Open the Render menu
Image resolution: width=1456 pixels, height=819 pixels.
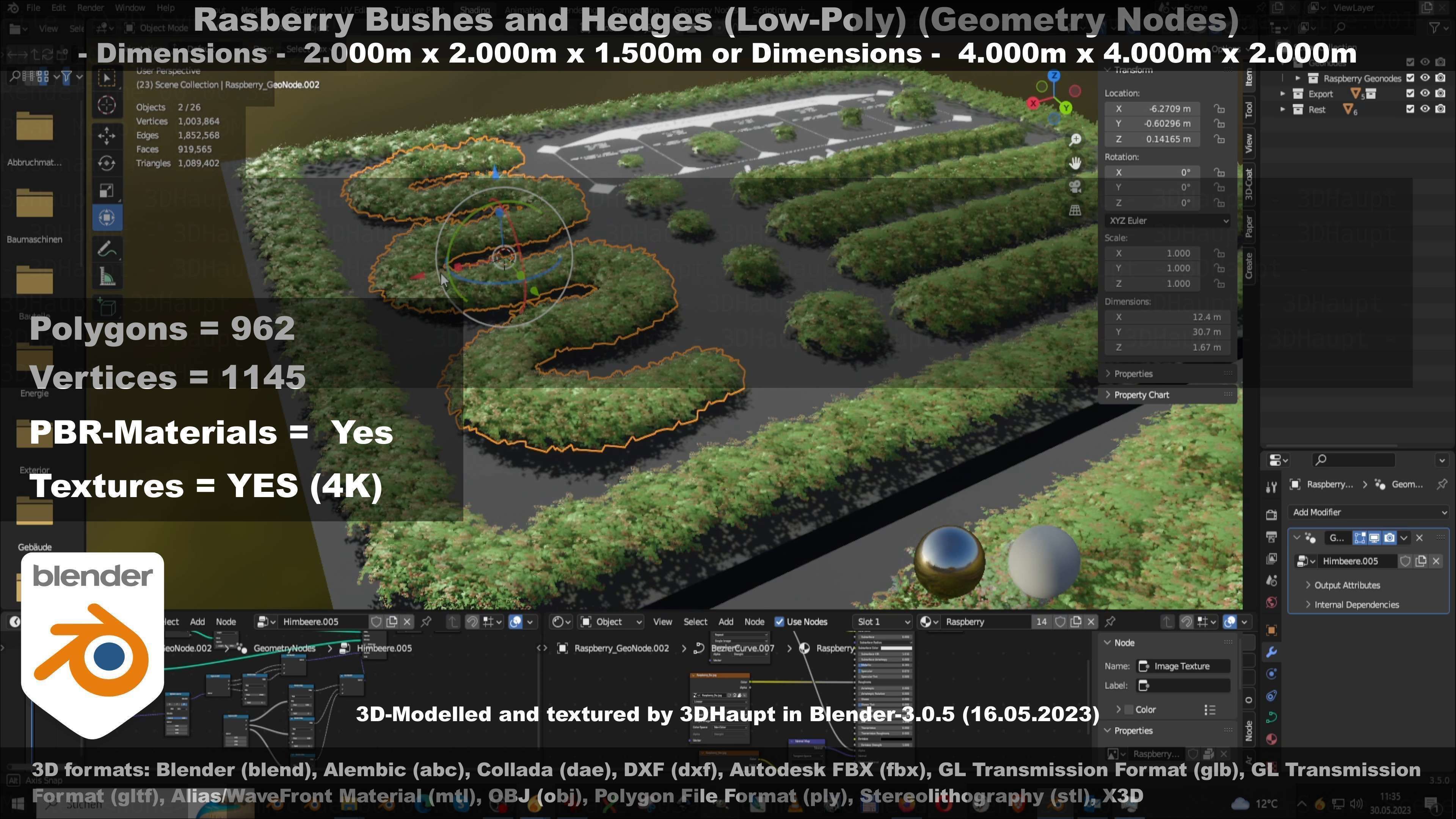click(x=90, y=8)
